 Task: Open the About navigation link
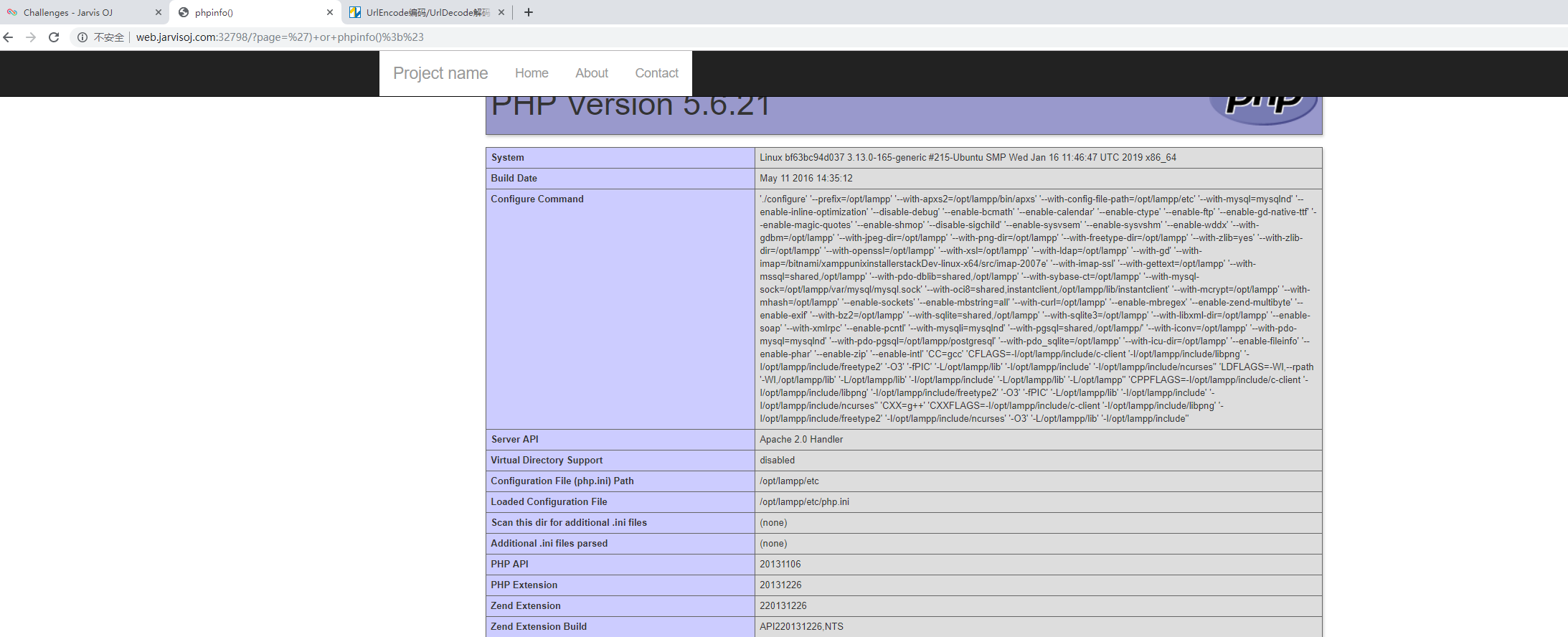591,73
